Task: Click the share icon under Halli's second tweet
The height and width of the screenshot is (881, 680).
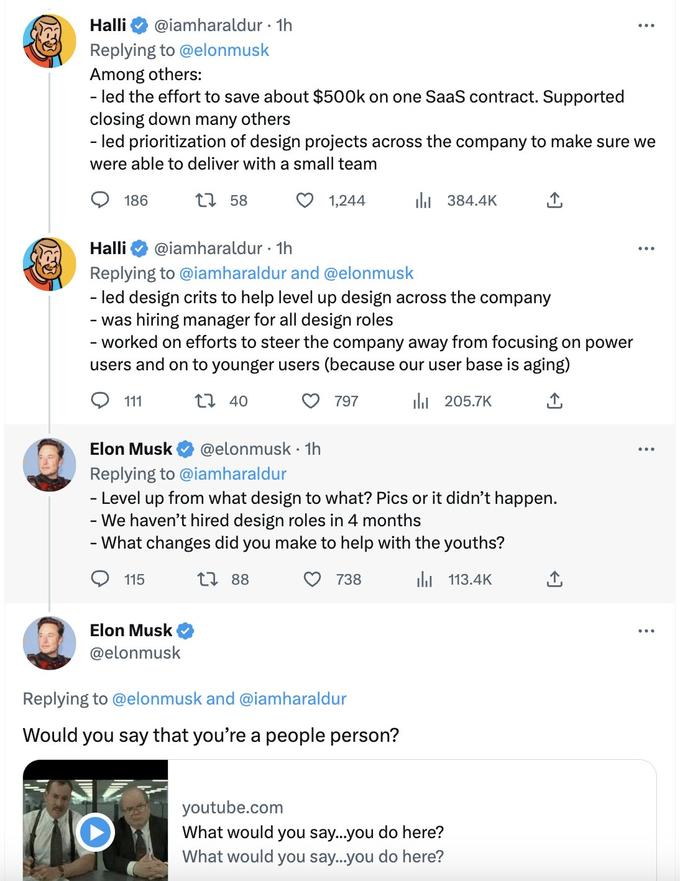Action: coord(553,401)
